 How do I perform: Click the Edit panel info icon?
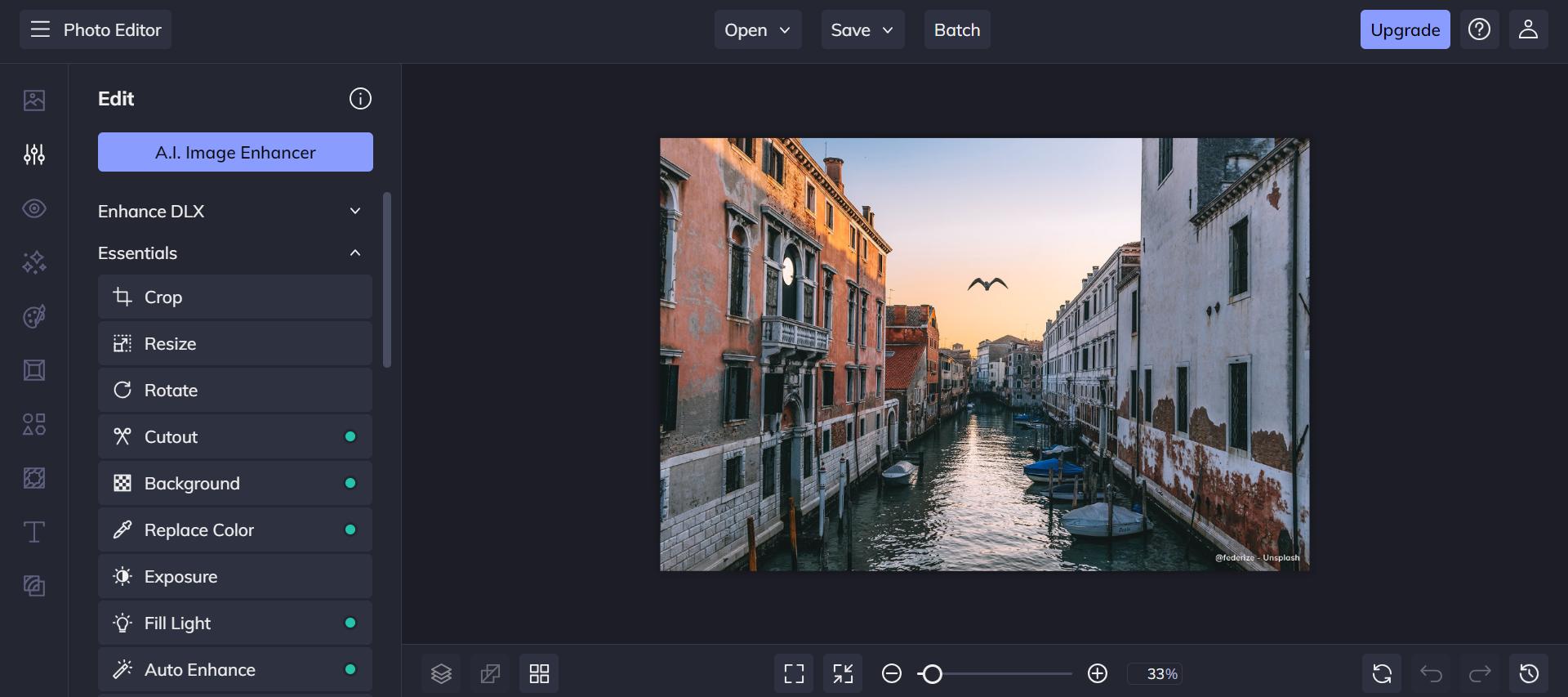click(x=360, y=99)
